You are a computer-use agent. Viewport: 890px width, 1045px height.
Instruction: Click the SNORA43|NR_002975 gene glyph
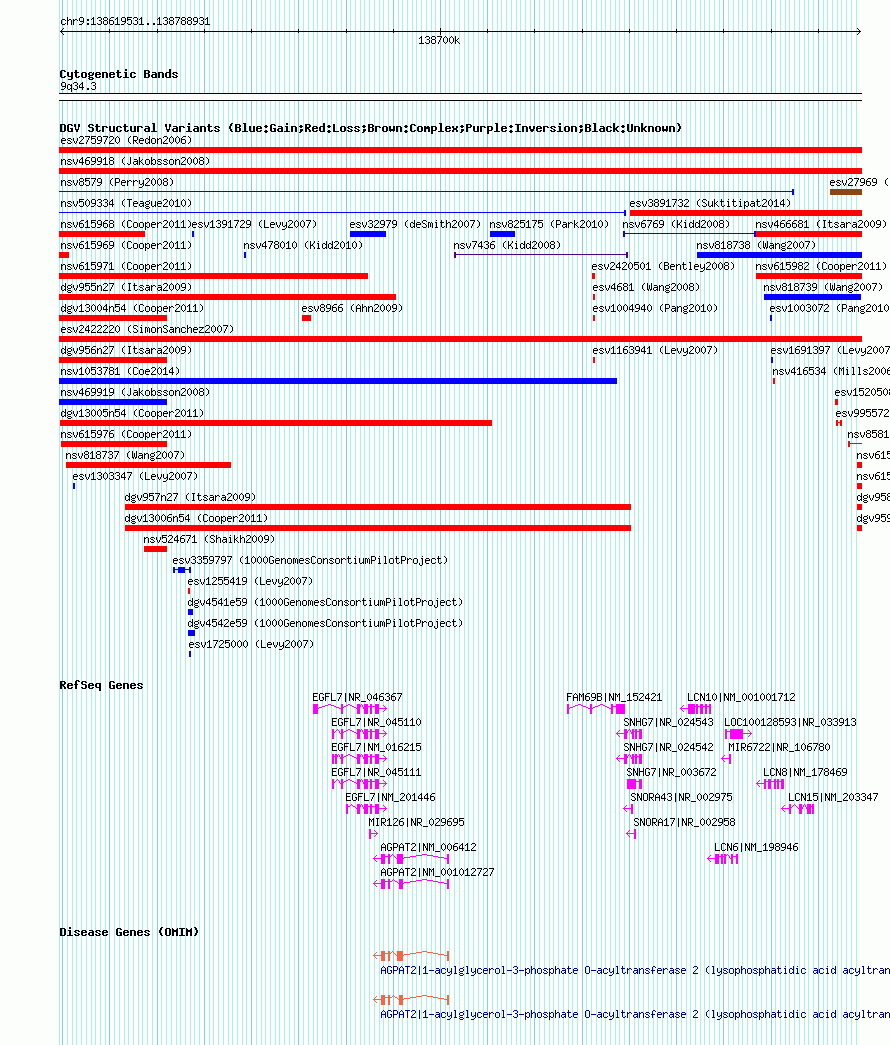point(628,809)
